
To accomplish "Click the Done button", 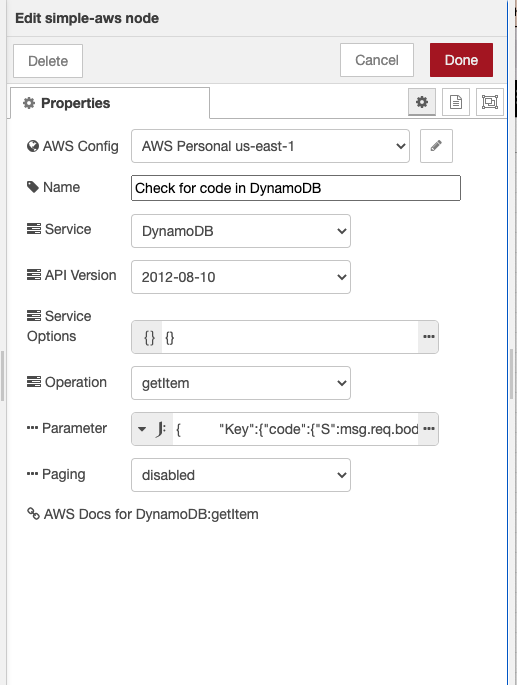I will 461,60.
